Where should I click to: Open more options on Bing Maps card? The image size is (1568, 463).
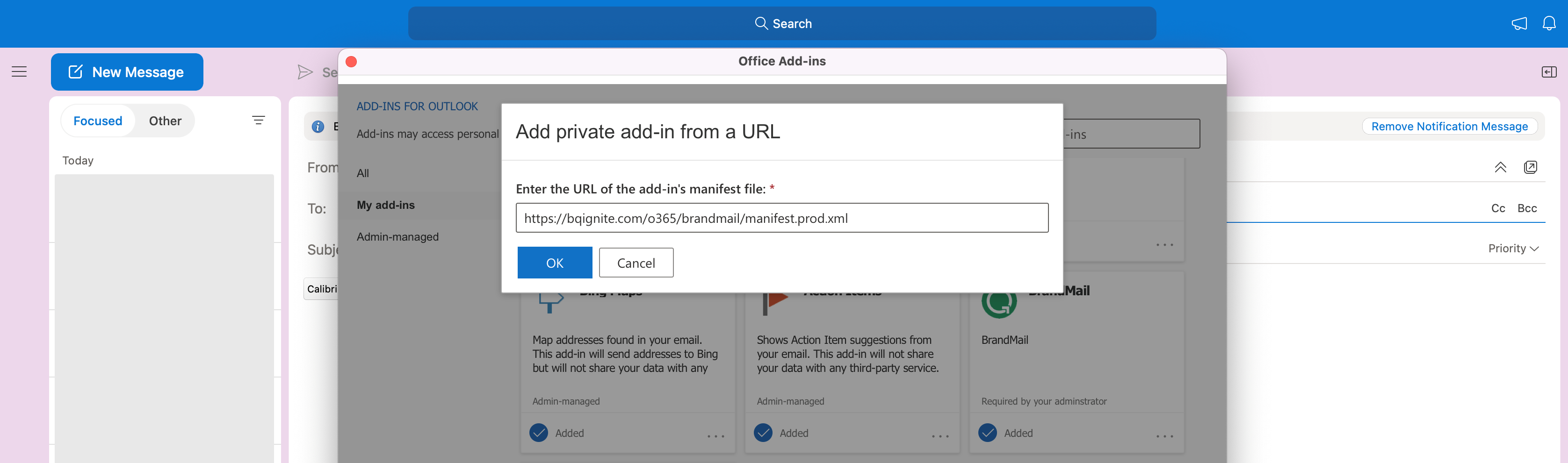(x=716, y=436)
